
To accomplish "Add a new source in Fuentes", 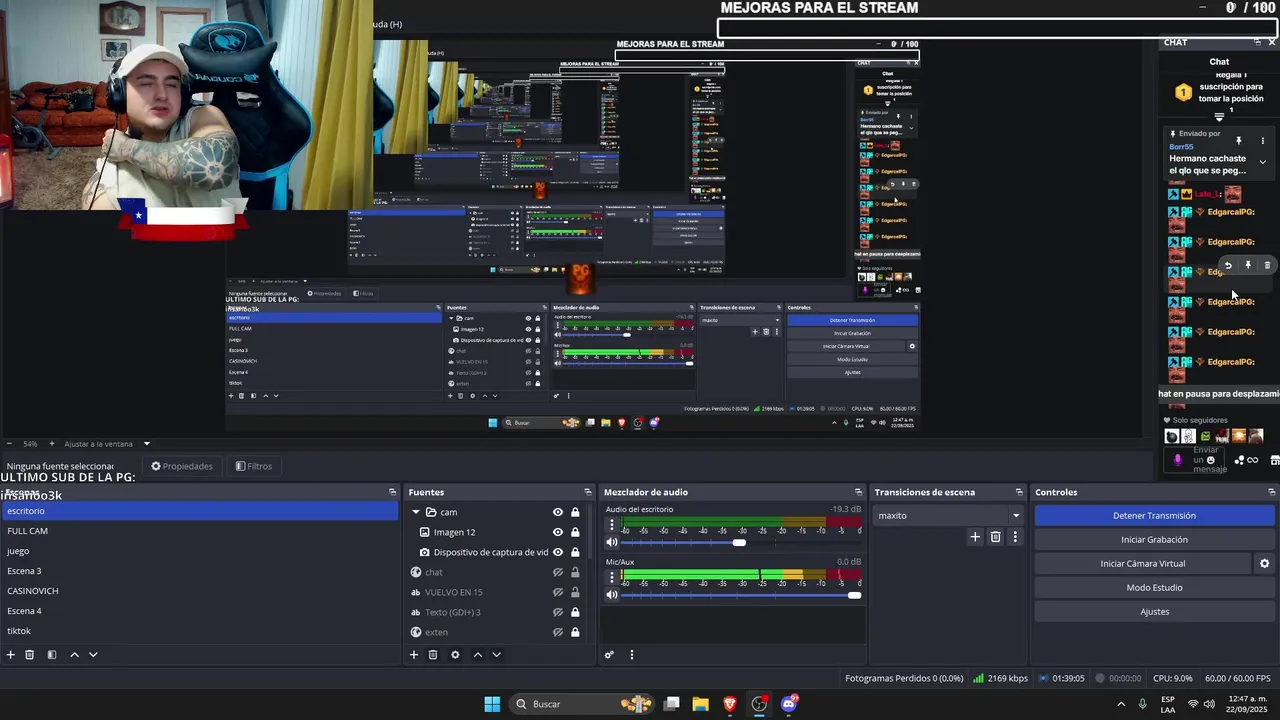I will (414, 655).
